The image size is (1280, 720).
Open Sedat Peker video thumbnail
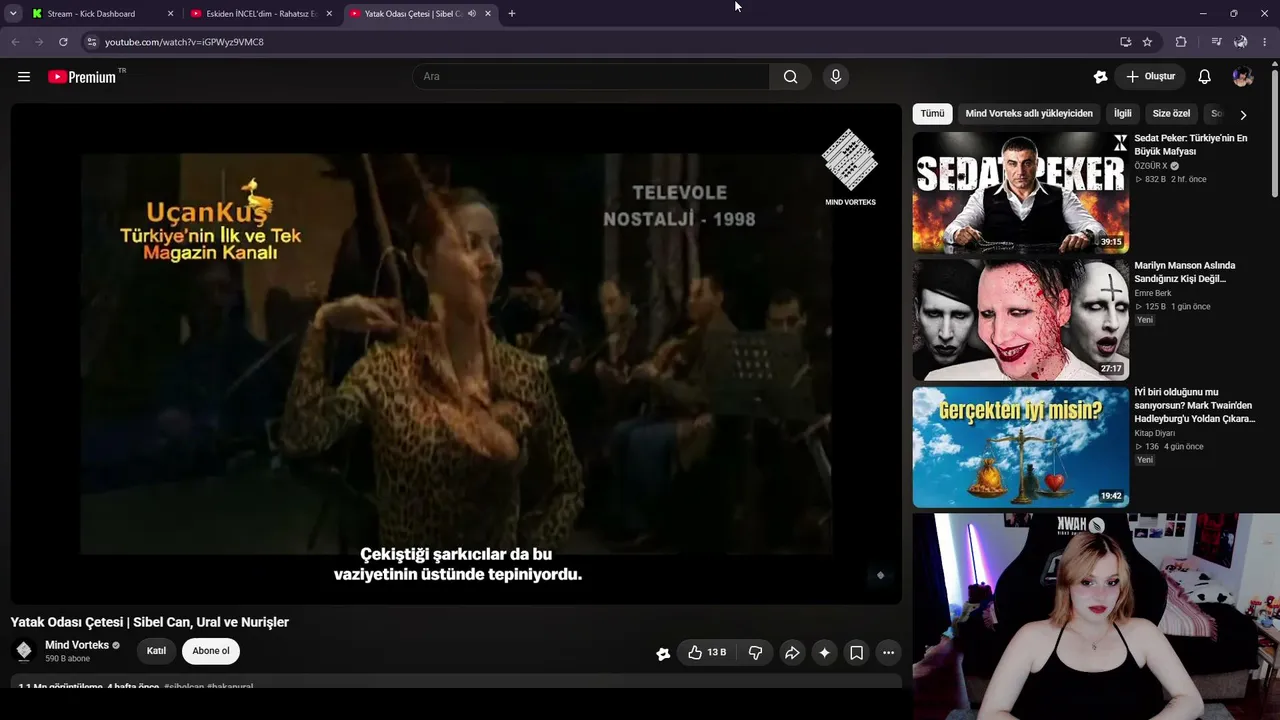pos(1021,192)
